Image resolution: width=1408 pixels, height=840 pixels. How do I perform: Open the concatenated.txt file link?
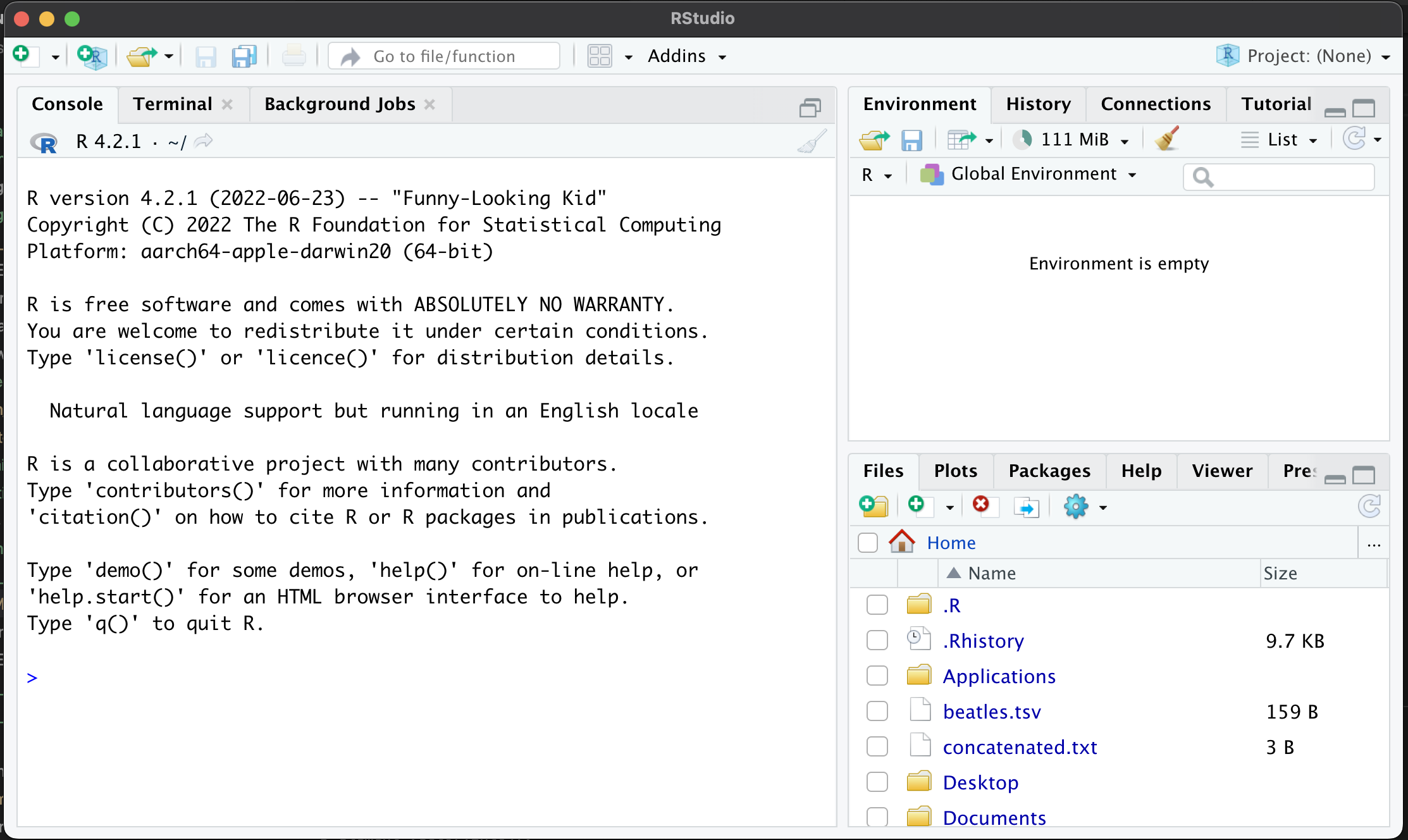[1020, 747]
